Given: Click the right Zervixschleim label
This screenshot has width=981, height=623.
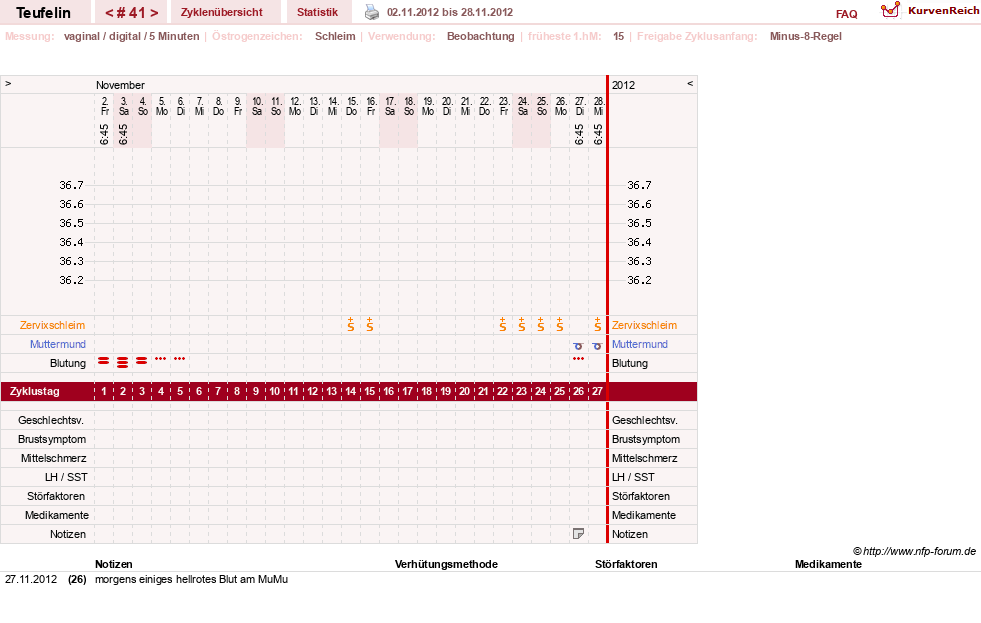Looking at the screenshot, I should 644,325.
